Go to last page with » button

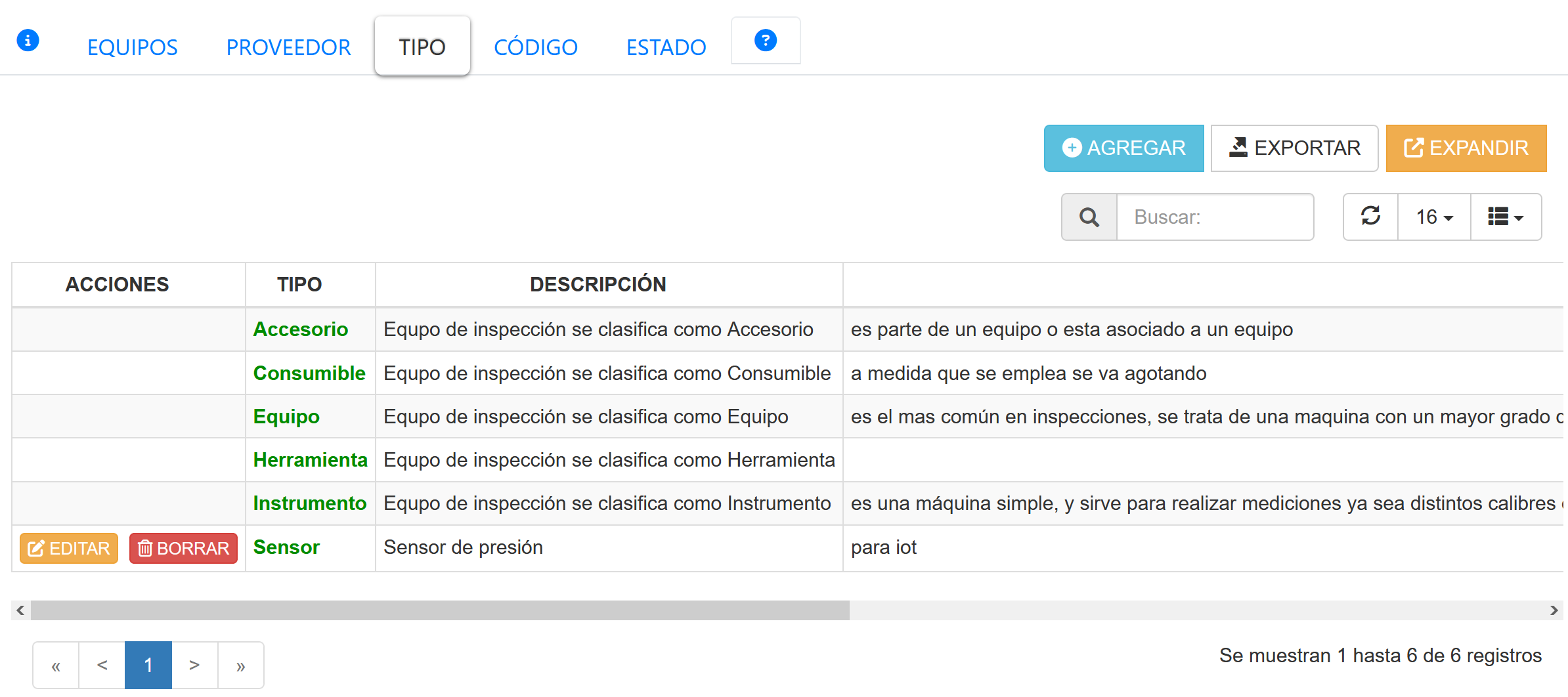click(240, 665)
